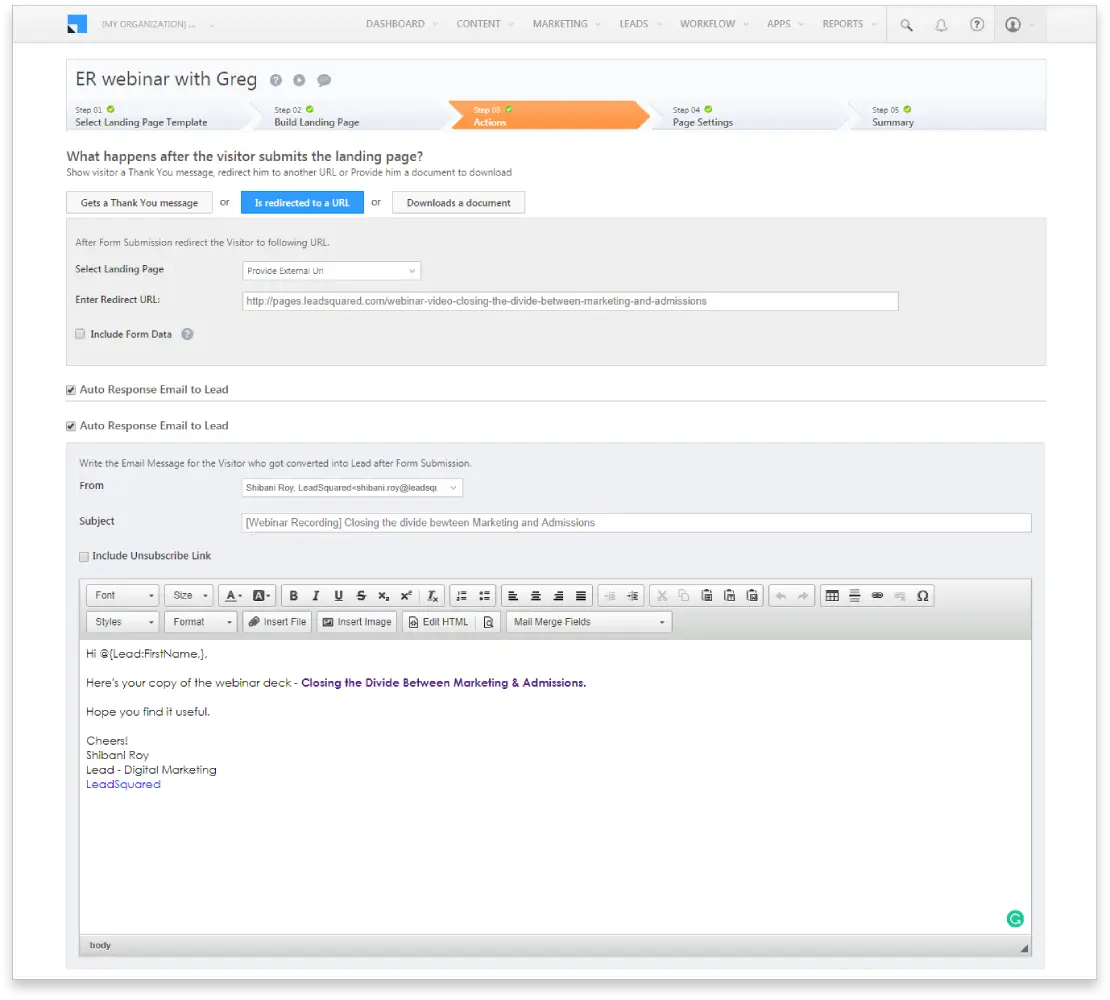Align text left
The image size is (1110, 1000).
point(513,596)
